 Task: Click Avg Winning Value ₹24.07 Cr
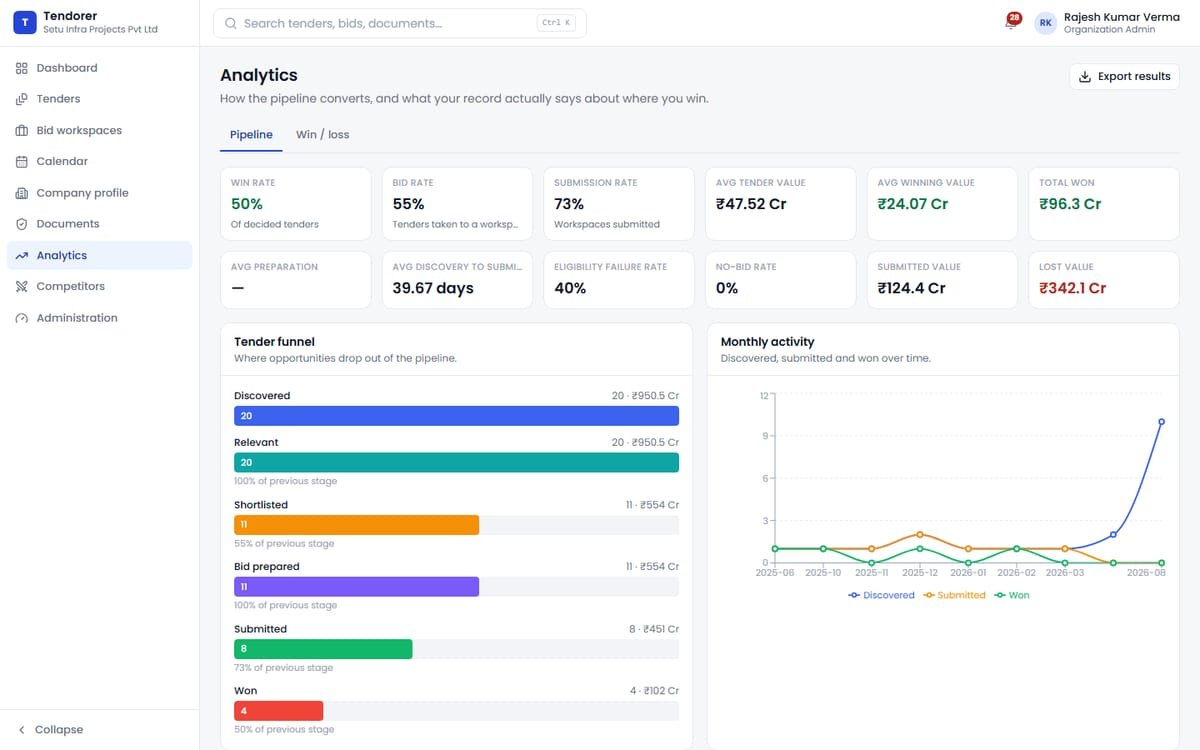pyautogui.click(x=913, y=204)
